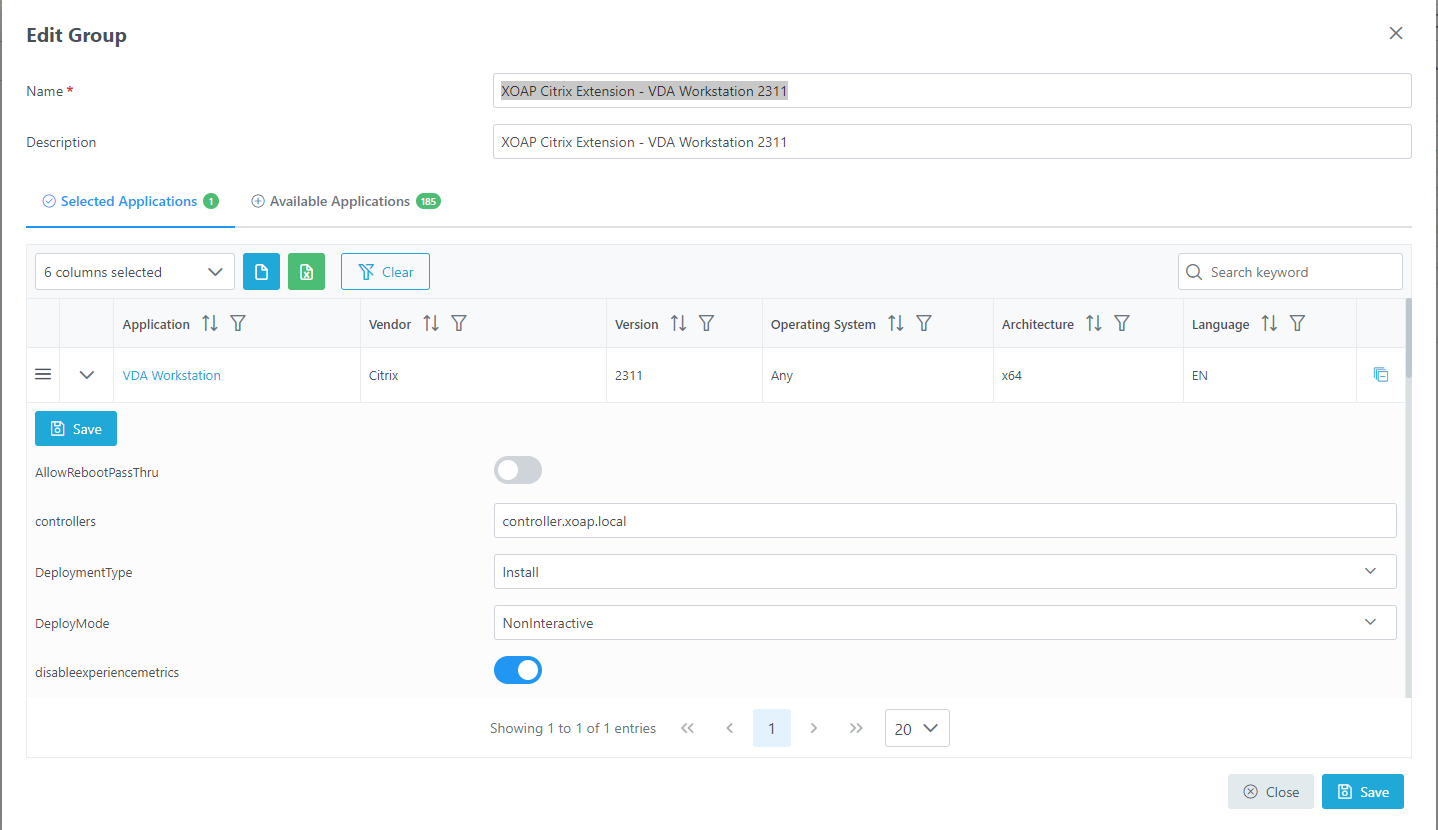Open the Operating System column filter

tap(924, 323)
